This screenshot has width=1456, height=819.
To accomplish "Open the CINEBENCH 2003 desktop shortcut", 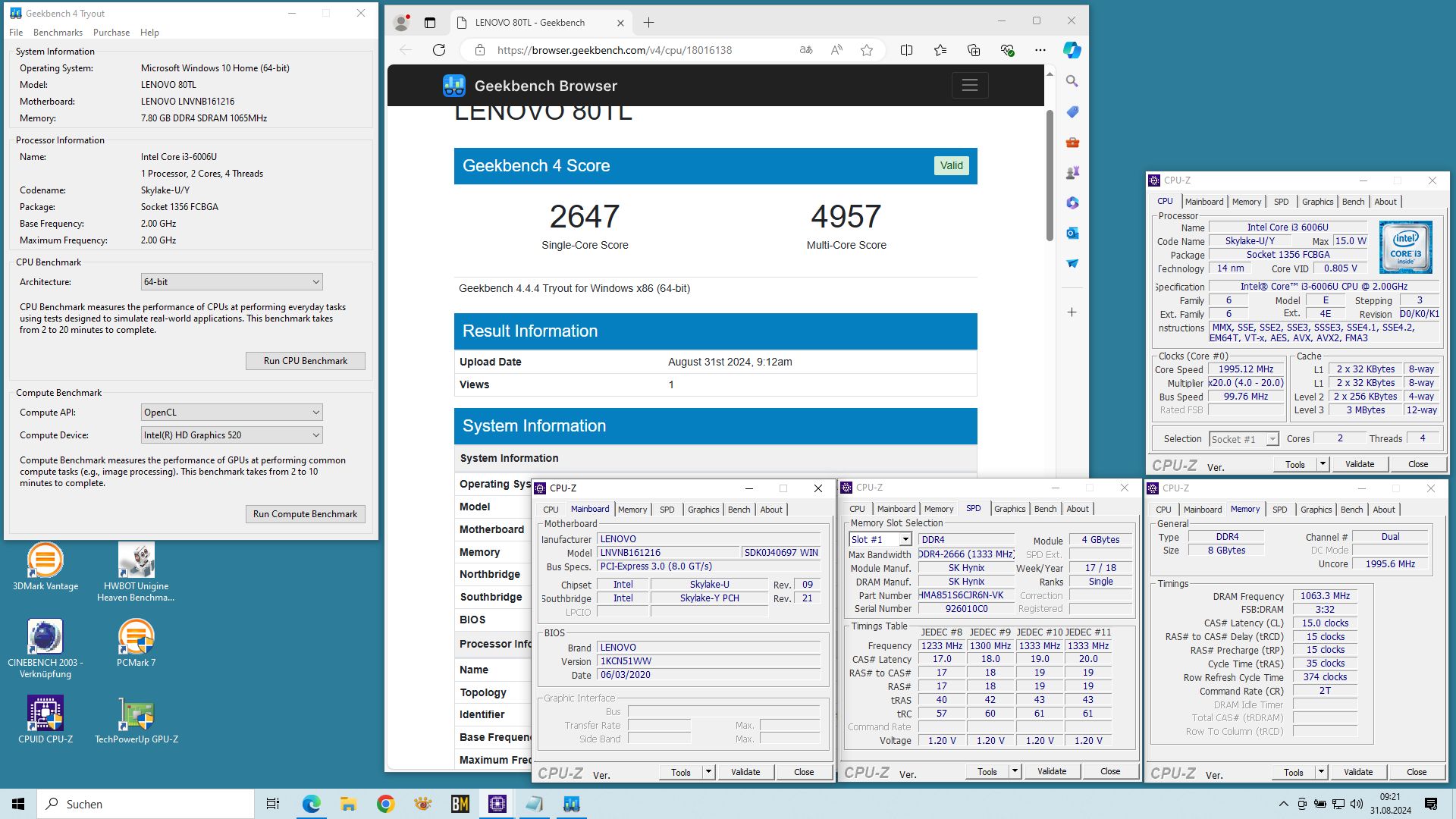I will [x=45, y=648].
